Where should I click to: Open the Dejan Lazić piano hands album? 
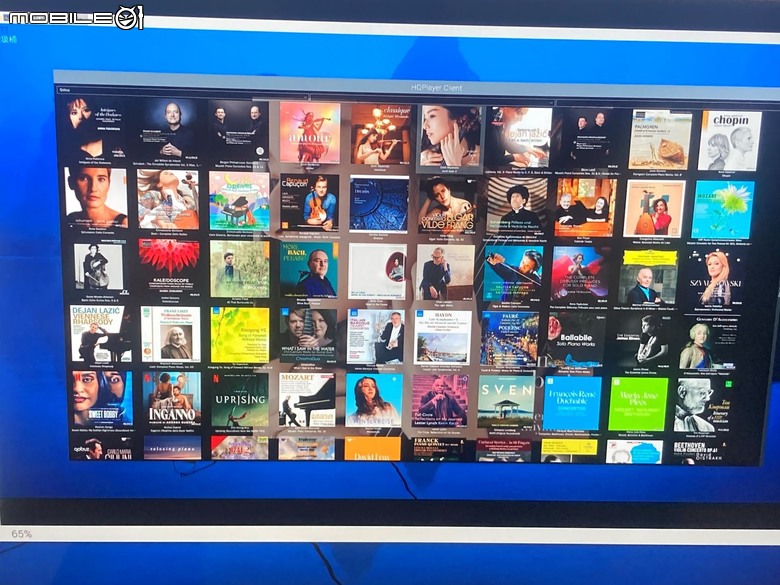[518, 137]
